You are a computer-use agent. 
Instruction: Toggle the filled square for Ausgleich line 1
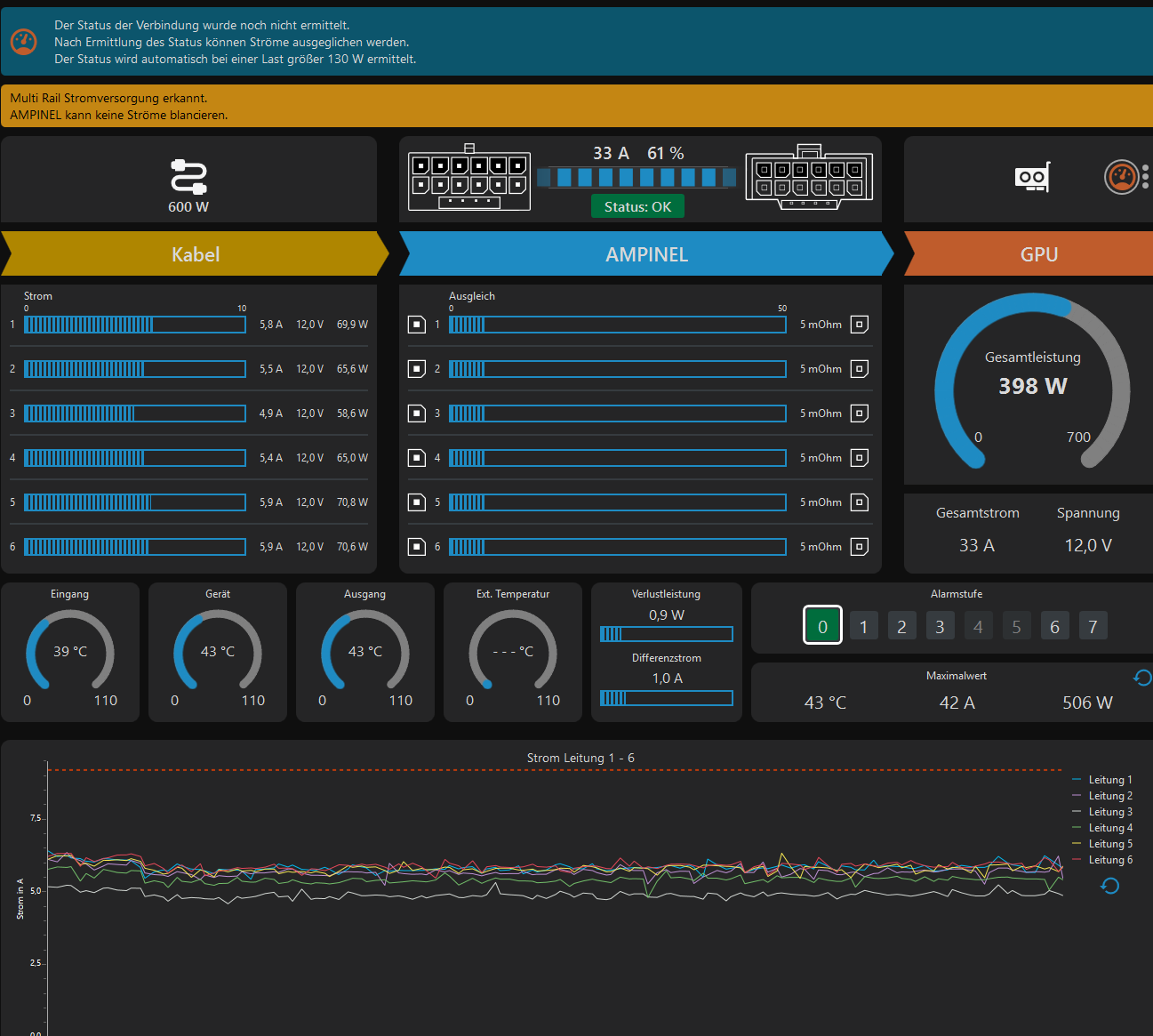pos(417,325)
